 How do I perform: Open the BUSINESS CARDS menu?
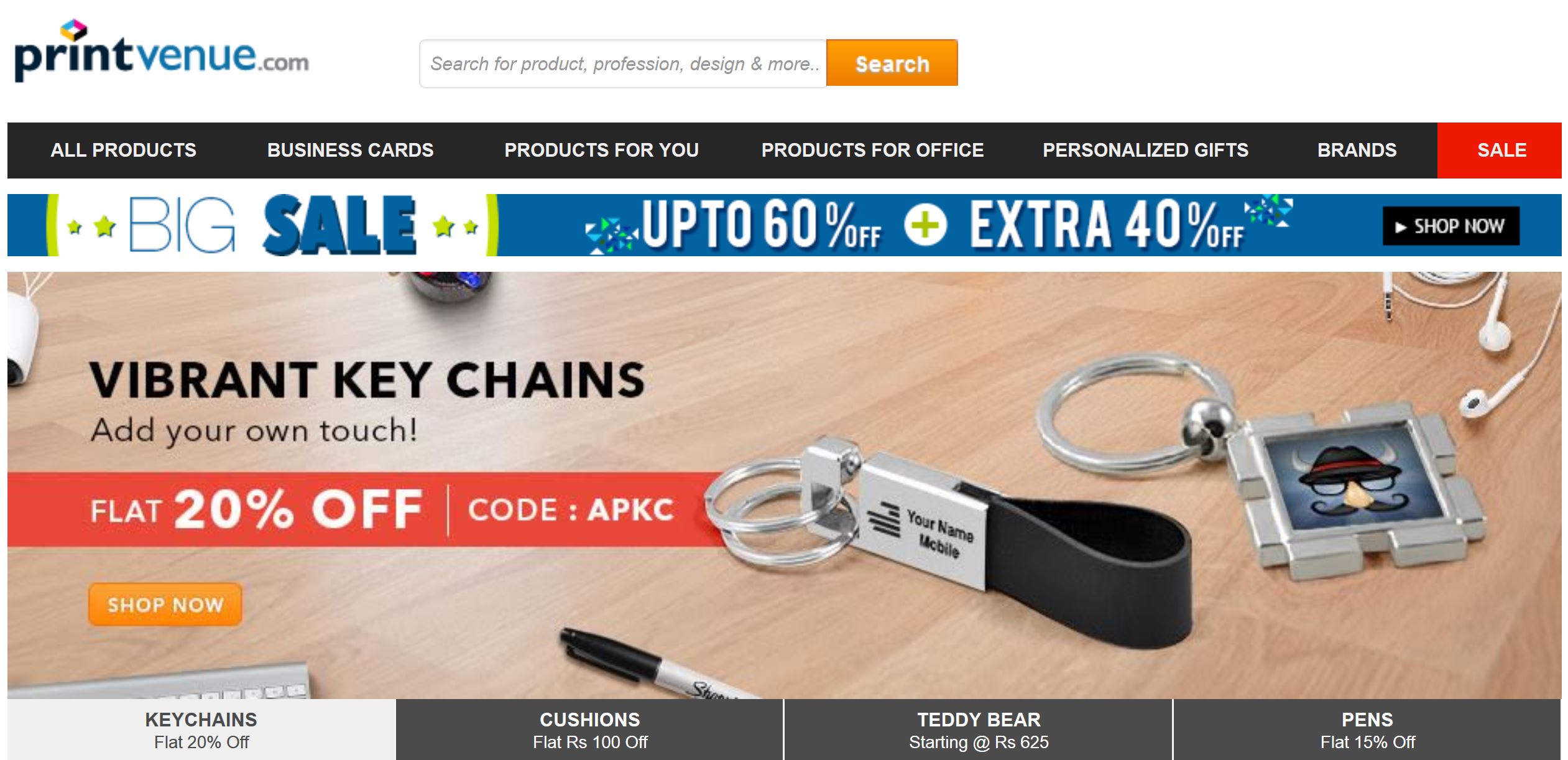(350, 150)
